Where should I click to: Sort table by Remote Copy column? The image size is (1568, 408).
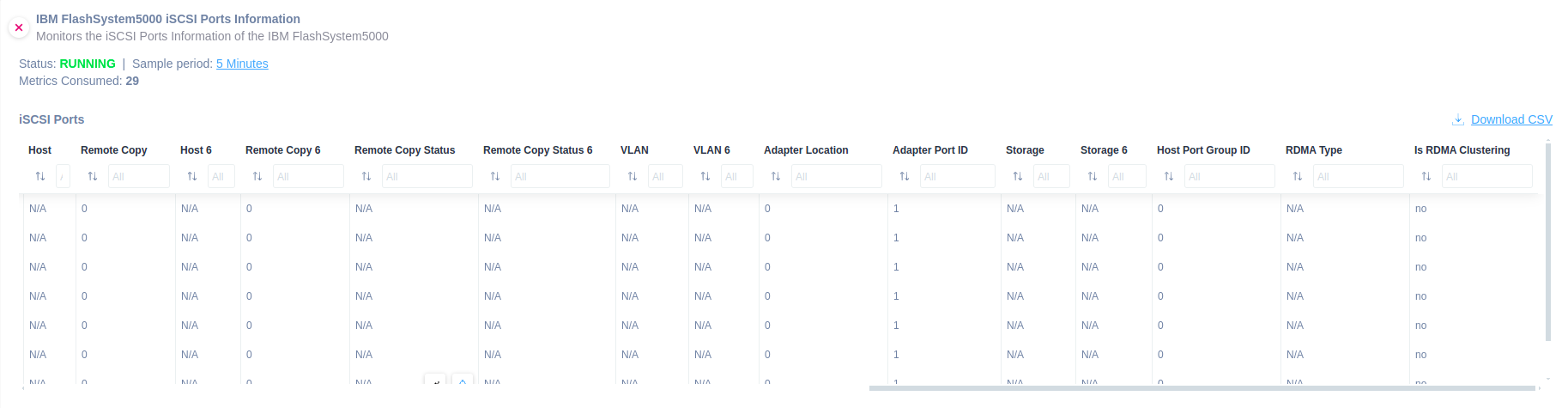[x=93, y=176]
